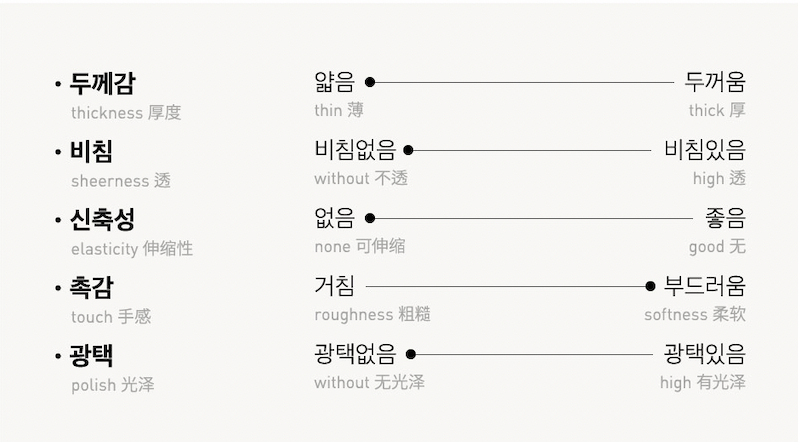Click the 부드러움 softness label
Screen dimensions: 798x442
click(705, 286)
